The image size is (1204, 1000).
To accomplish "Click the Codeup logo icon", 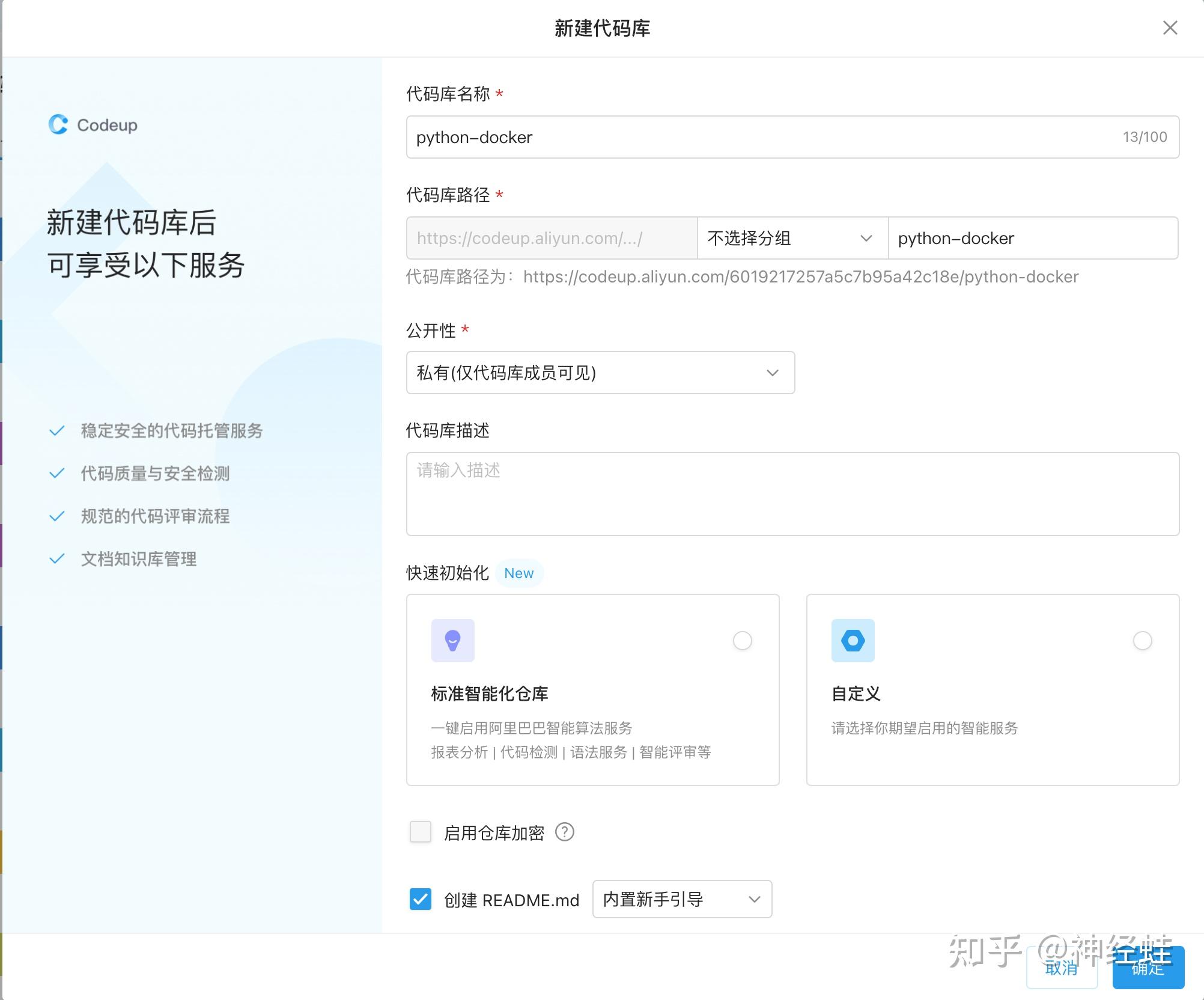I will pyautogui.click(x=58, y=124).
